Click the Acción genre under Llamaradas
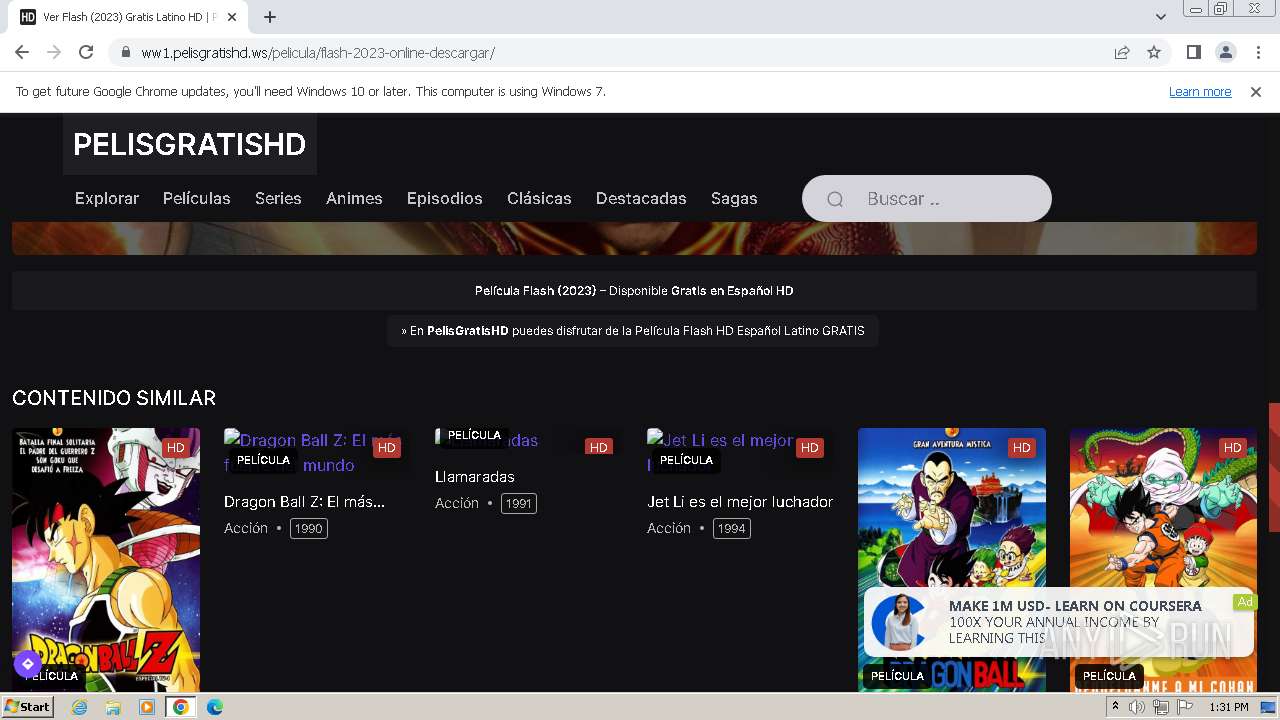The height and width of the screenshot is (720, 1280). point(457,503)
